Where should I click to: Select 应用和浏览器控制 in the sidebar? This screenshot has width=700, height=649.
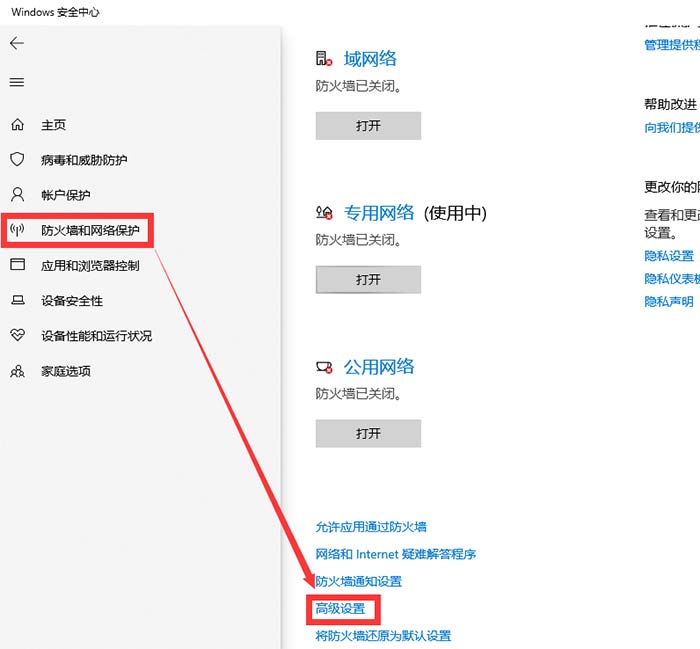[90, 266]
